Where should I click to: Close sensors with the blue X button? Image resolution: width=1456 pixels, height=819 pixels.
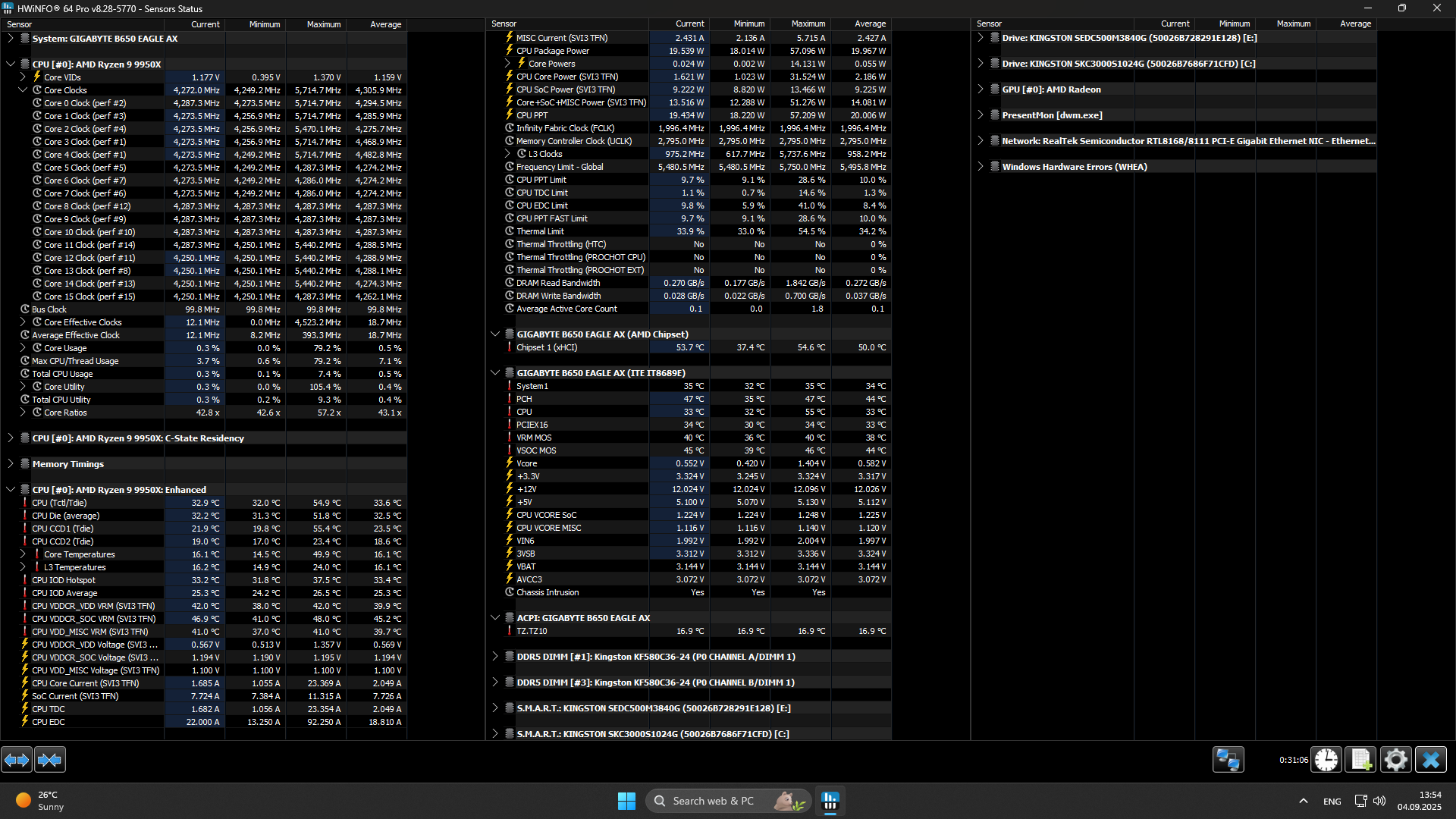point(1430,759)
